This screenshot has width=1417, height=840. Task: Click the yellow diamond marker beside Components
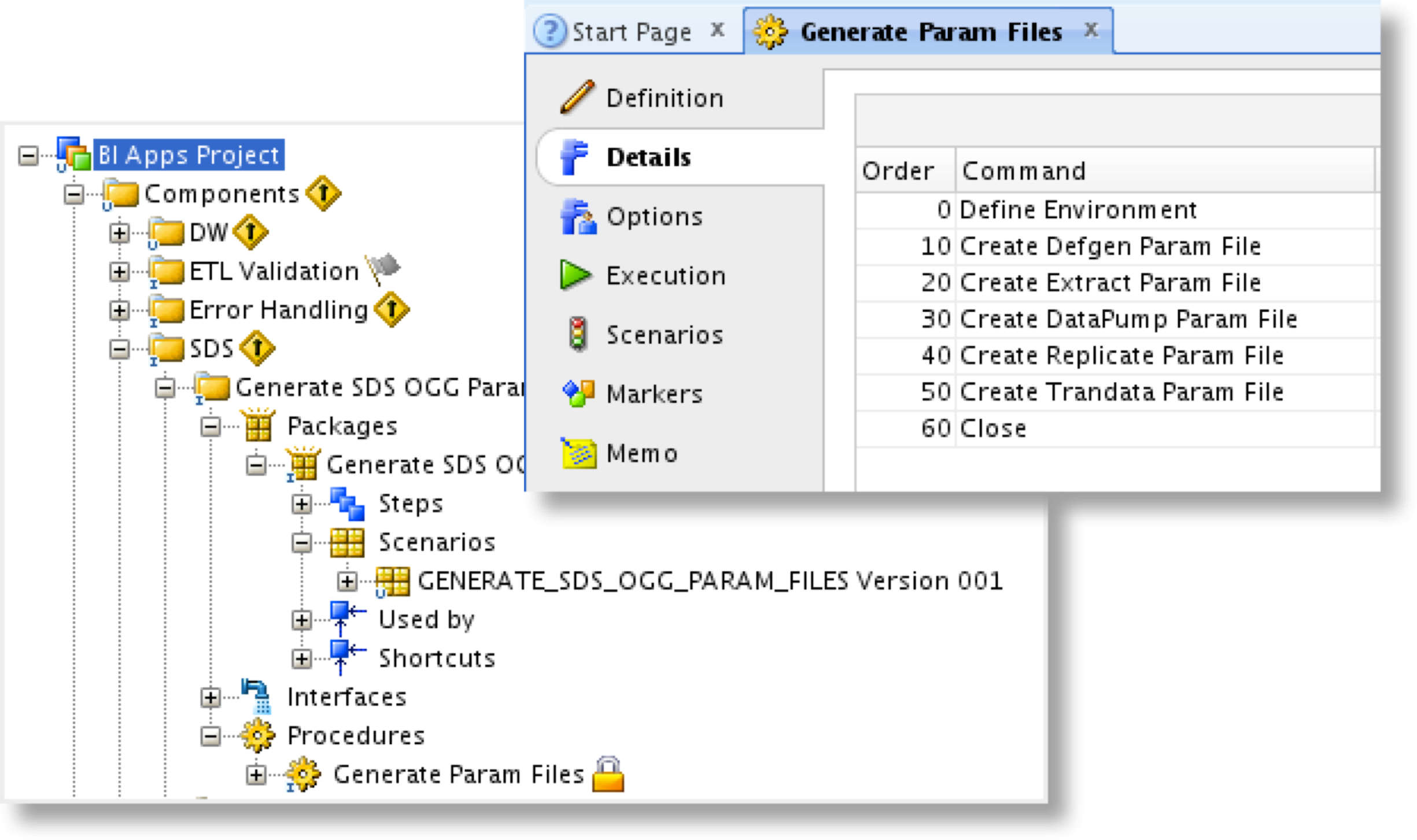tap(323, 193)
